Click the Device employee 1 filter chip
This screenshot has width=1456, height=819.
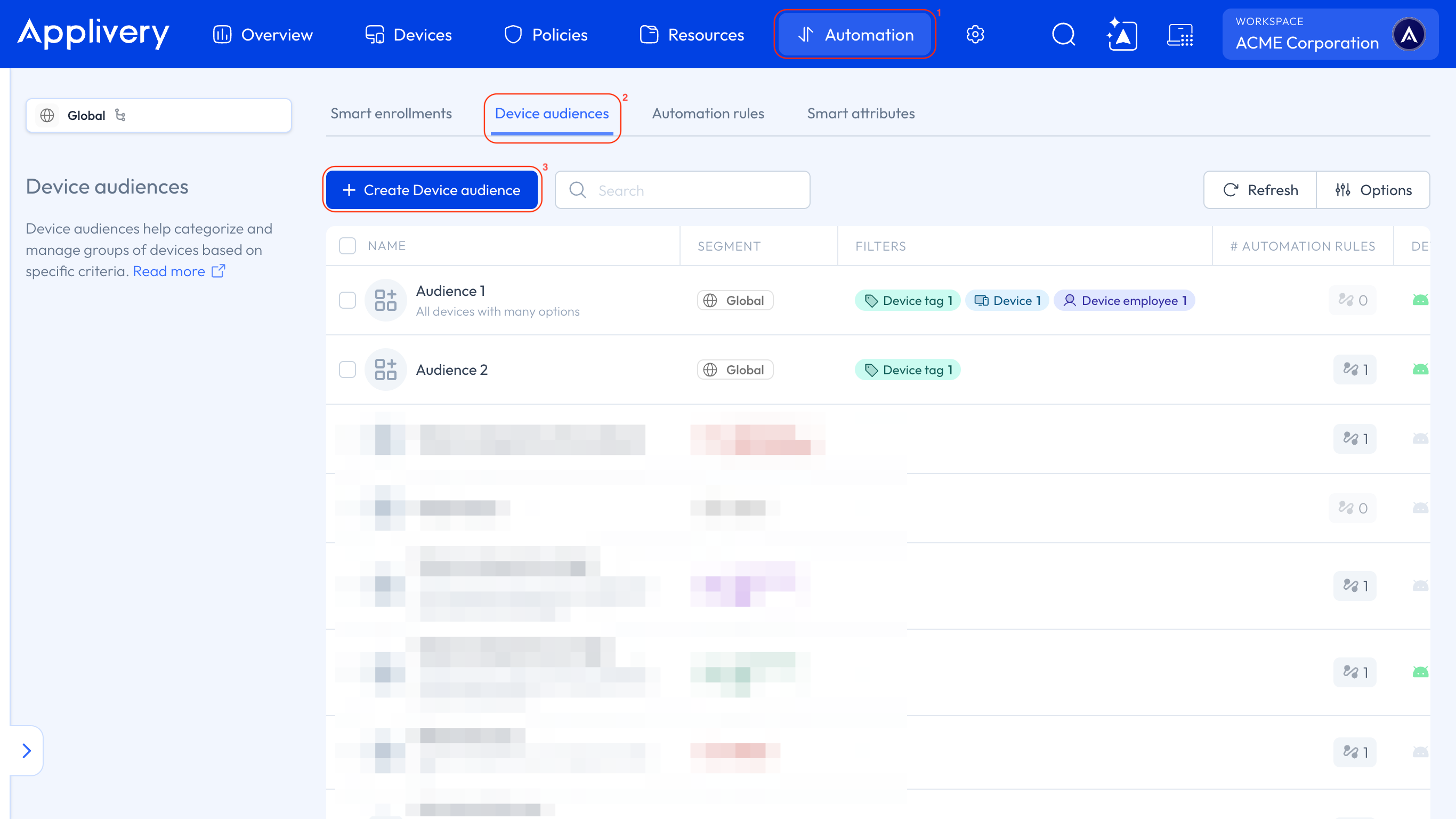1124,300
